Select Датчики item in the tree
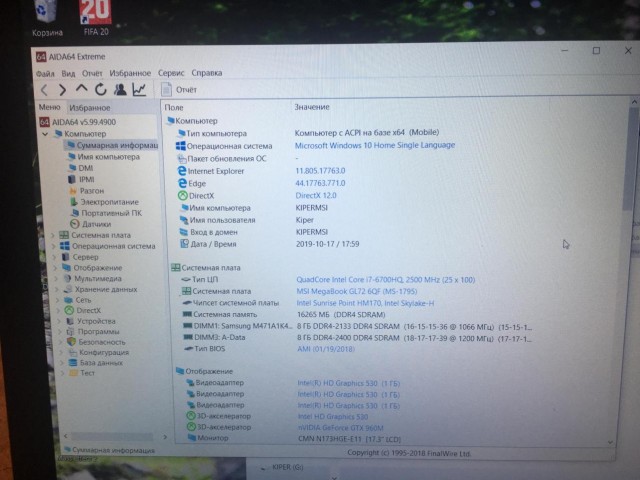 [x=96, y=224]
